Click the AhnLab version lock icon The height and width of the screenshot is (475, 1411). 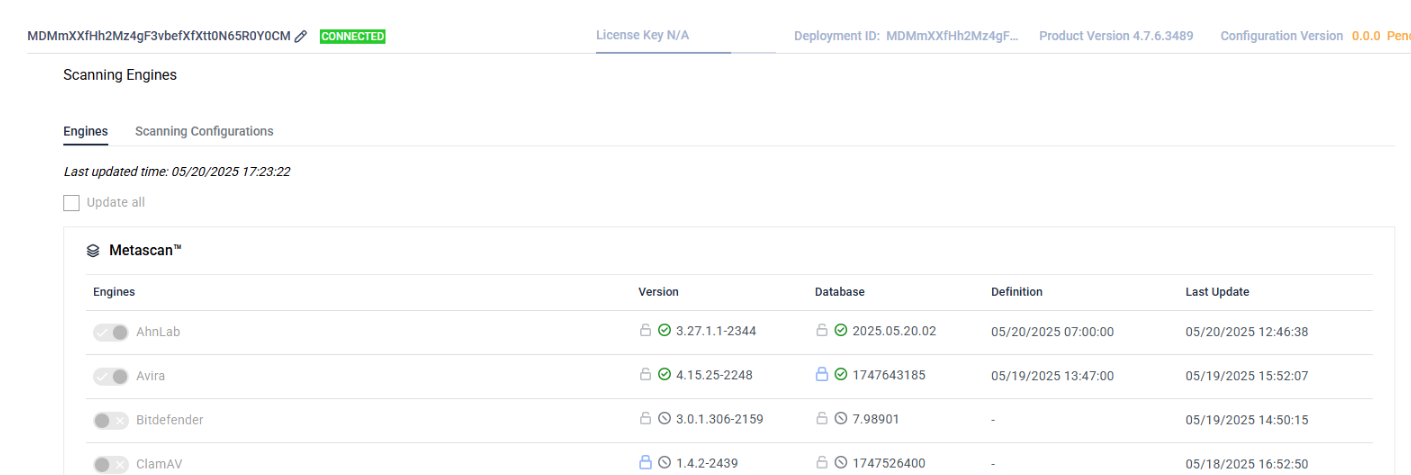click(645, 330)
